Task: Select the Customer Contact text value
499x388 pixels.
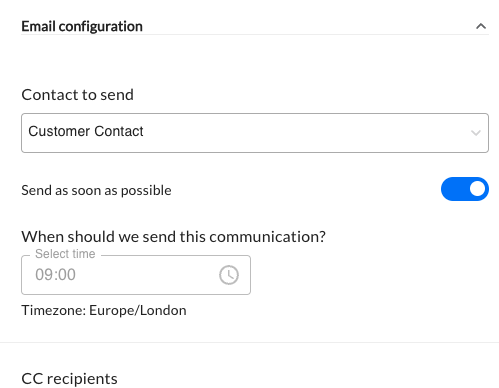Action: [86, 131]
